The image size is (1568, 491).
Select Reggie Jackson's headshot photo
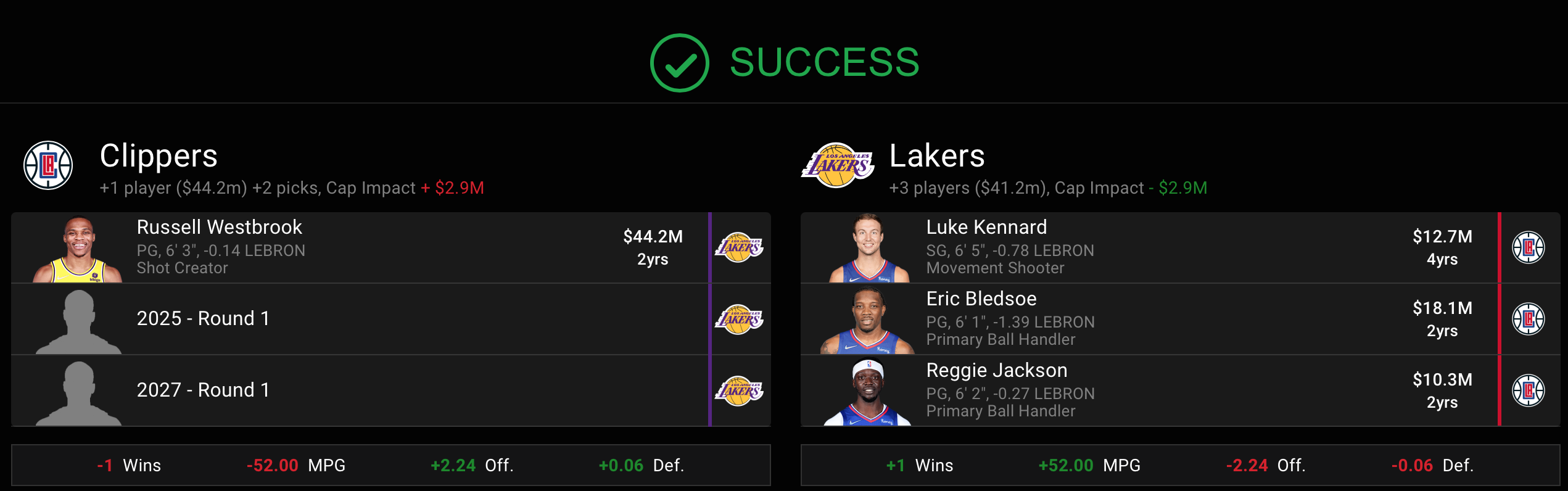coord(867,392)
